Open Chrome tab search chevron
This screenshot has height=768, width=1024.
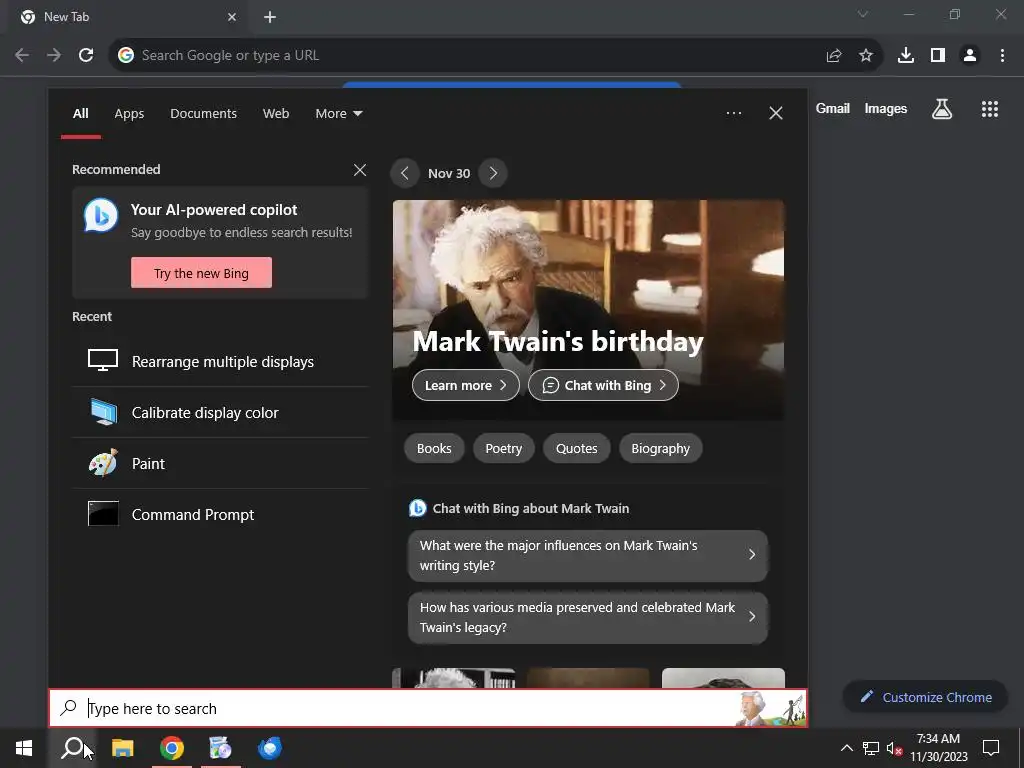click(x=863, y=14)
